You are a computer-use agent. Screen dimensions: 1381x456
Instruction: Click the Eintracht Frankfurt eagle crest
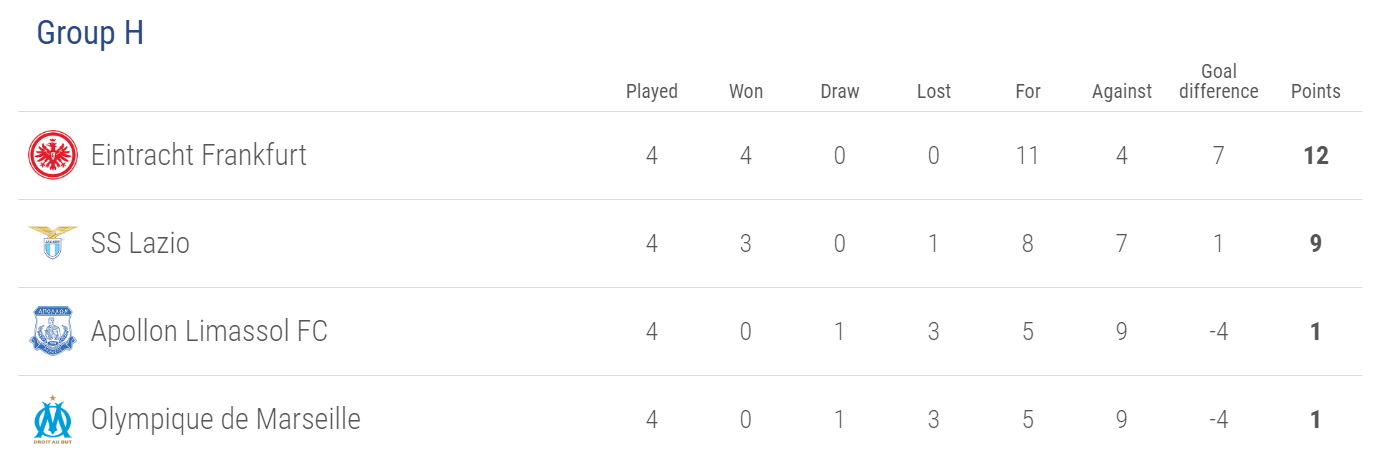point(53,155)
